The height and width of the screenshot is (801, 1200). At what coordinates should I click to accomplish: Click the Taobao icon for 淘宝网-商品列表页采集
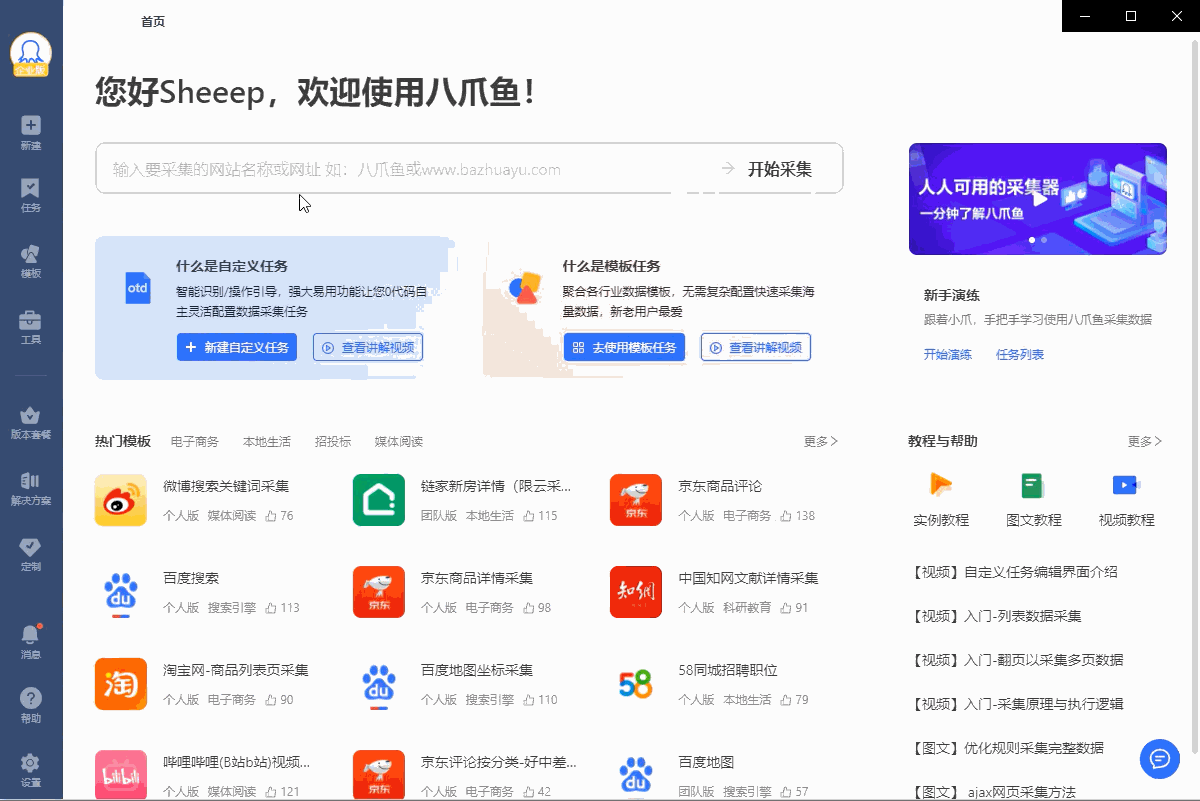coord(121,684)
